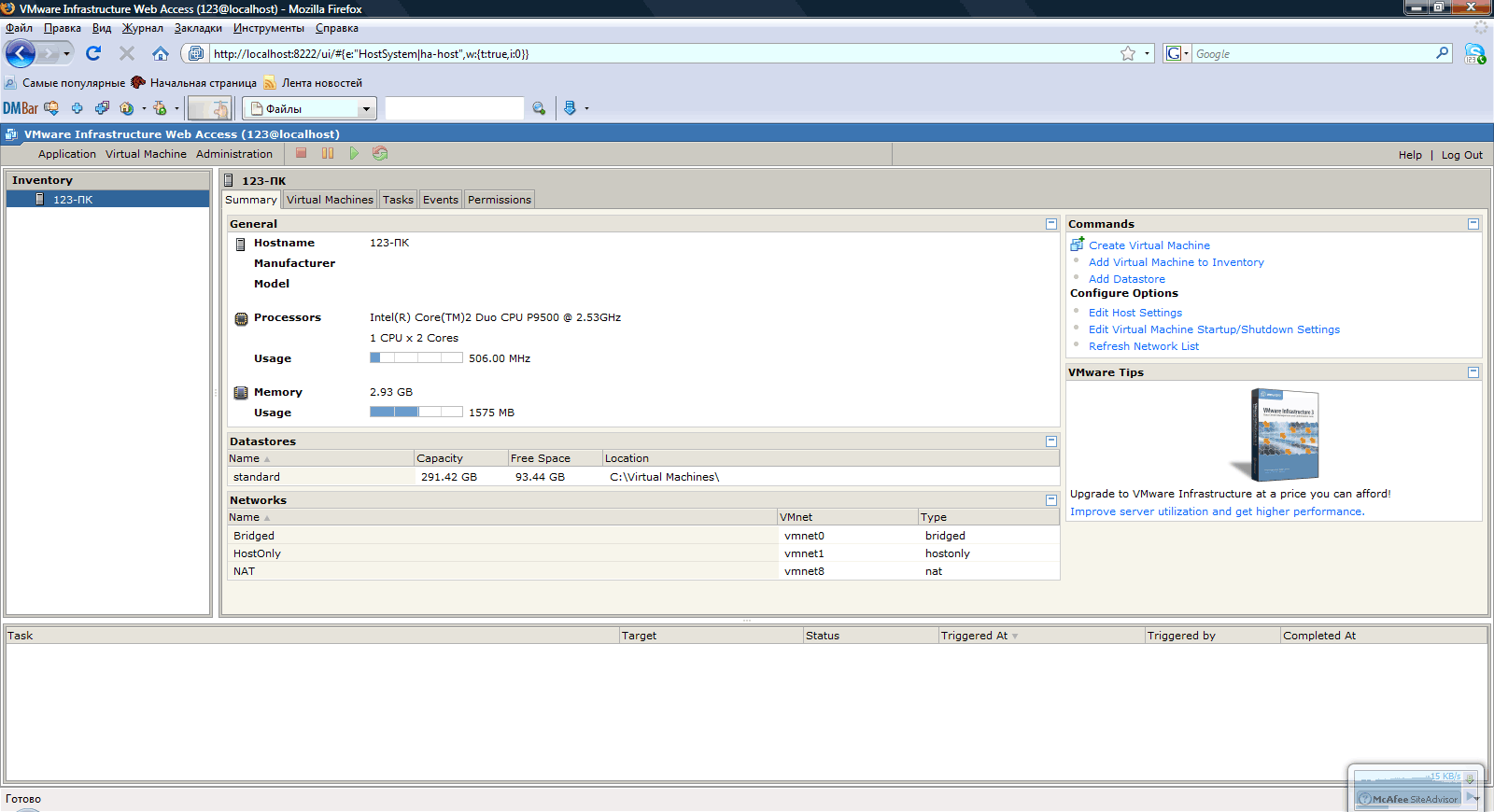Collapse the Datastores section
This screenshot has height=812, width=1494.
[1051, 441]
